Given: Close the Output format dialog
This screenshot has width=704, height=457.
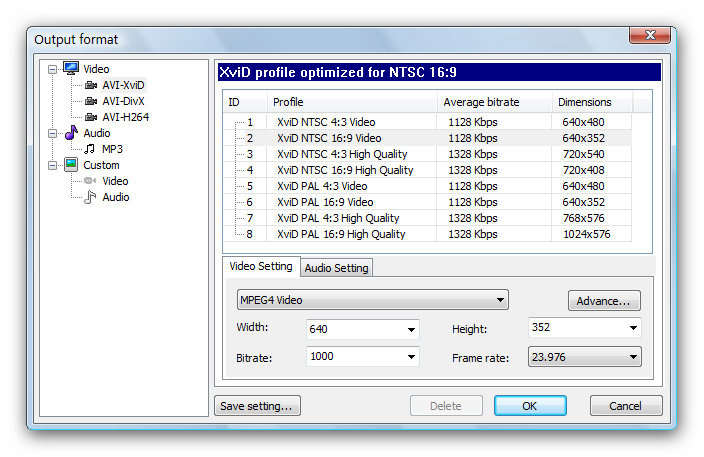Looking at the screenshot, I should [650, 35].
